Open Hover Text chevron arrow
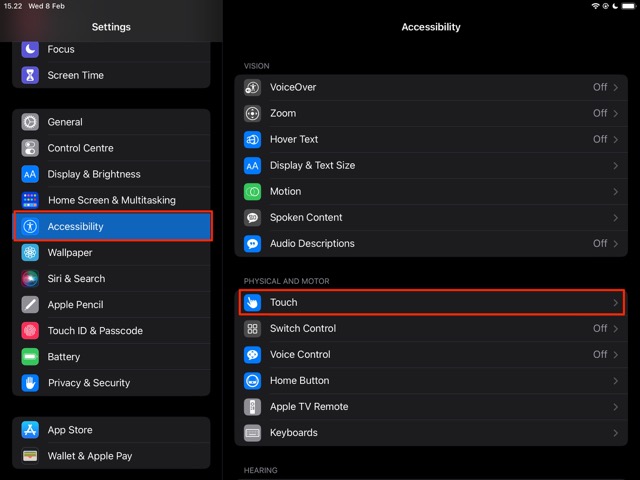This screenshot has width=640, height=480. (616, 140)
